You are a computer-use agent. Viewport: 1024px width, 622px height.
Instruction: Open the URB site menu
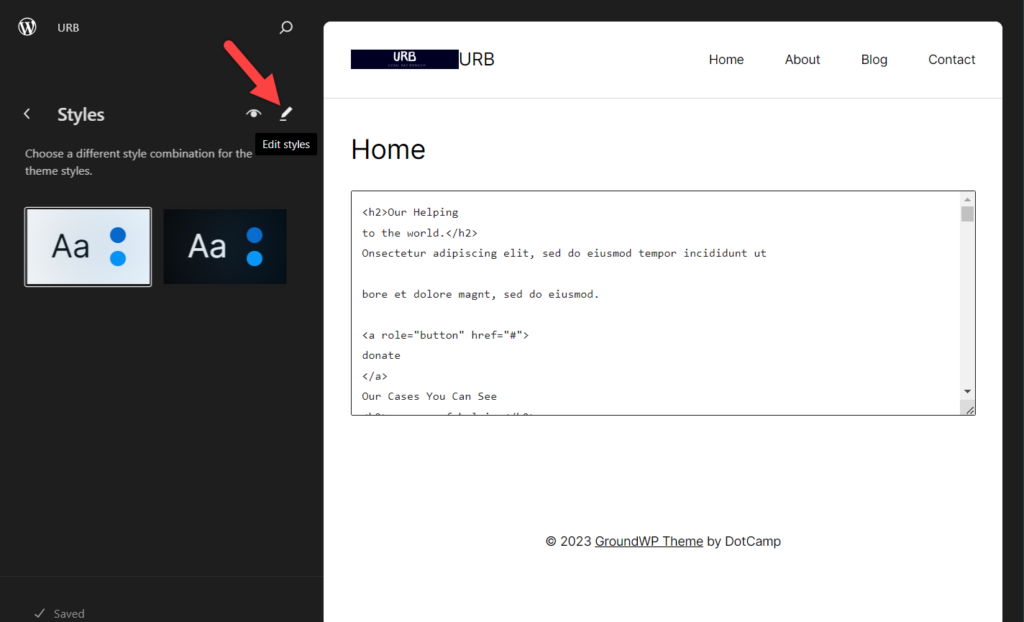68,27
